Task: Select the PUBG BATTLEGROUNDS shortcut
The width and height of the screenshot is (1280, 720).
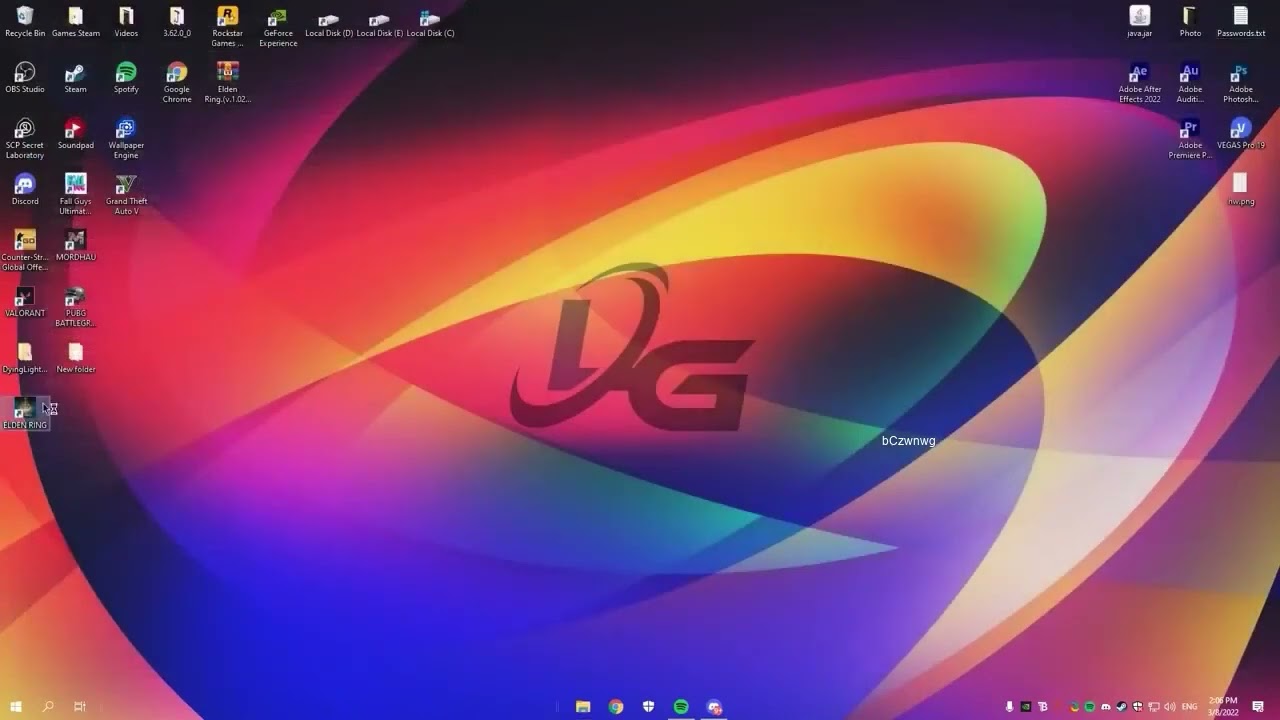Action: pos(75,307)
